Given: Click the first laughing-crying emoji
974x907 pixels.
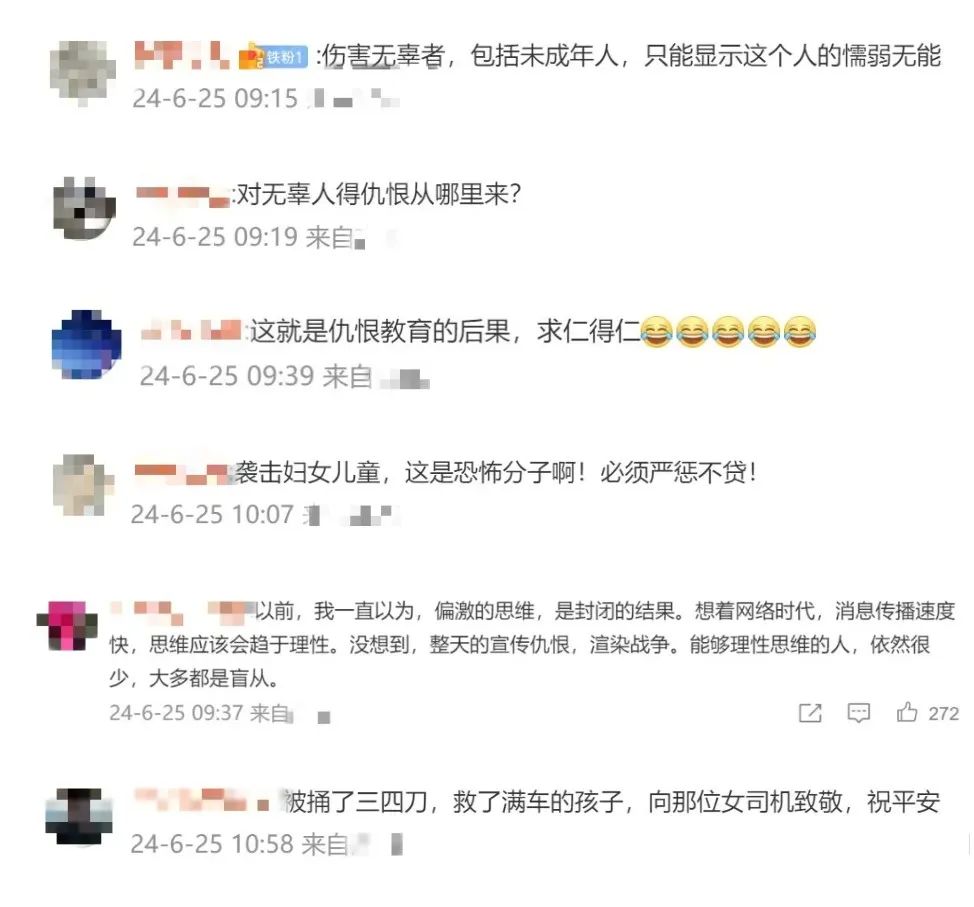Looking at the screenshot, I should click(x=656, y=331).
